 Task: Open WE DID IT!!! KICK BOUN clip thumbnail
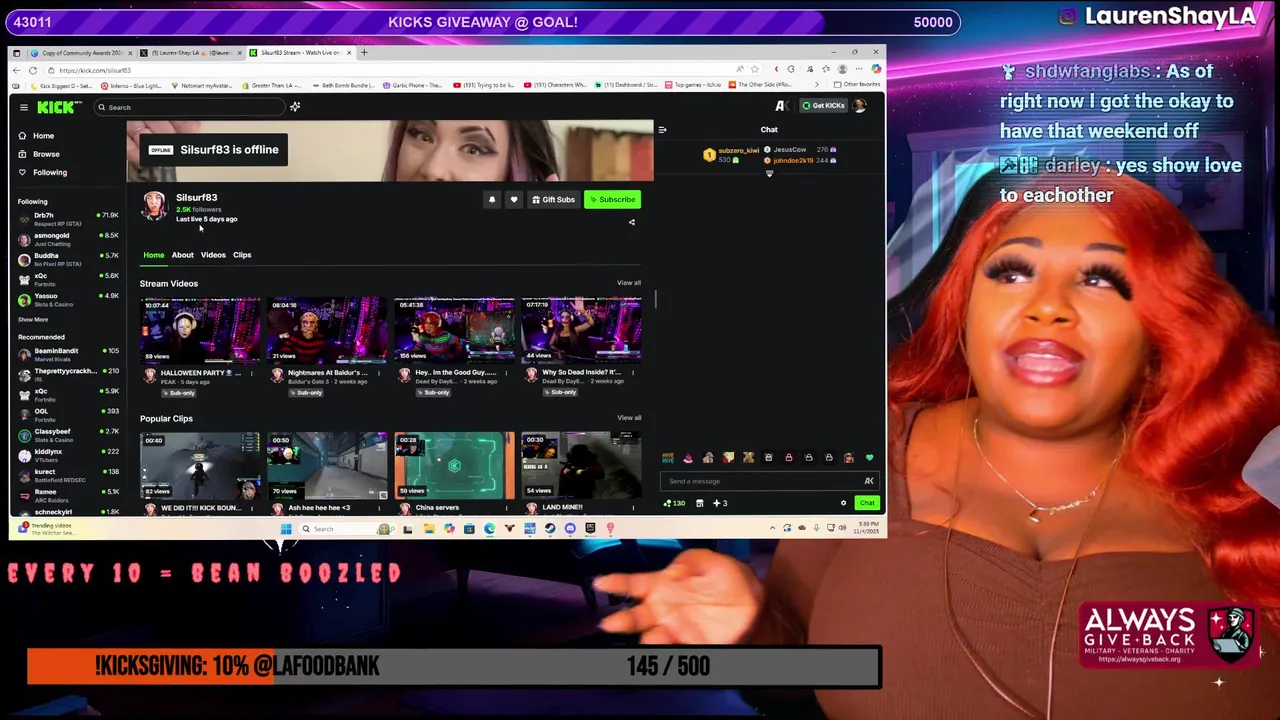pos(200,465)
